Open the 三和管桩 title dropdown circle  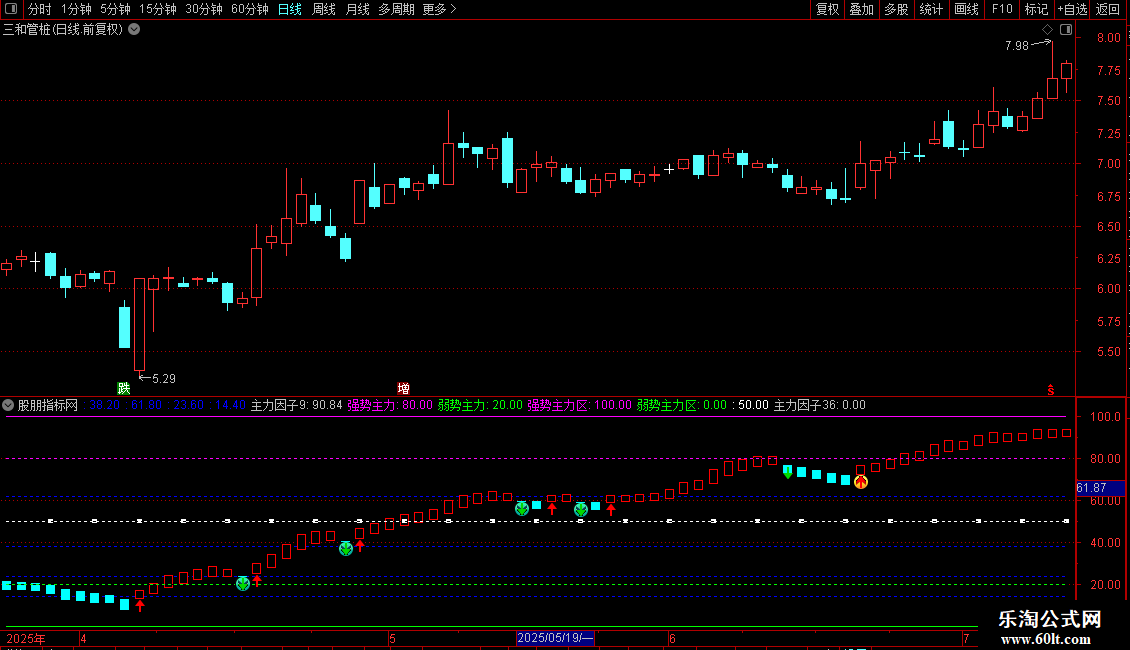[x=134, y=29]
